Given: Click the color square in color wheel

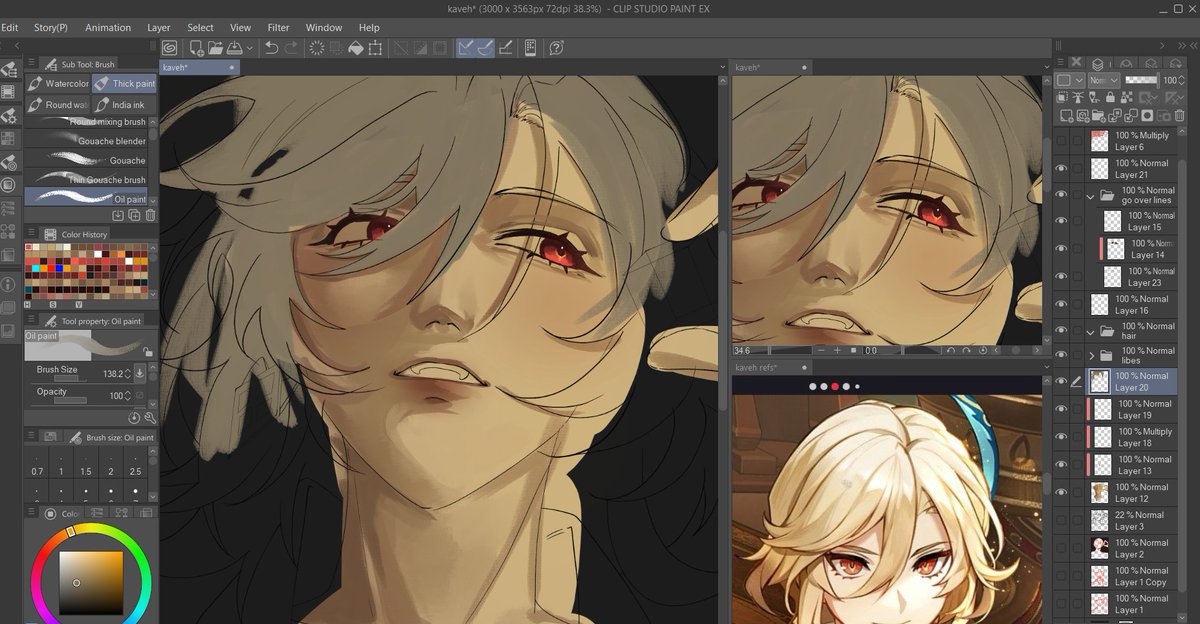Looking at the screenshot, I should coord(91,584).
